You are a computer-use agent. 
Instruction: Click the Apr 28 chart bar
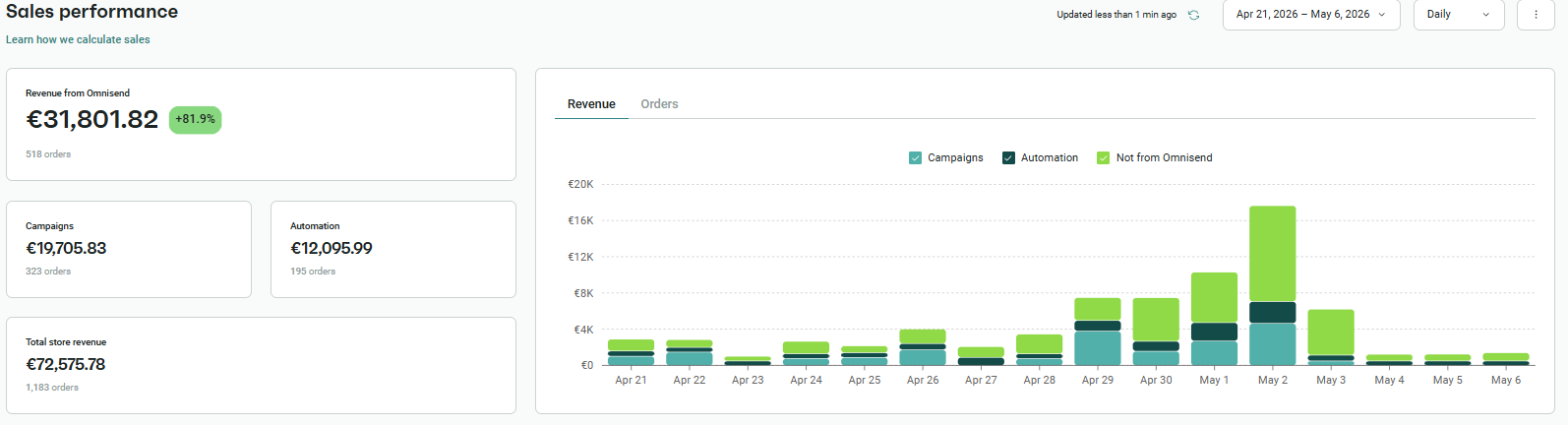[1039, 350]
